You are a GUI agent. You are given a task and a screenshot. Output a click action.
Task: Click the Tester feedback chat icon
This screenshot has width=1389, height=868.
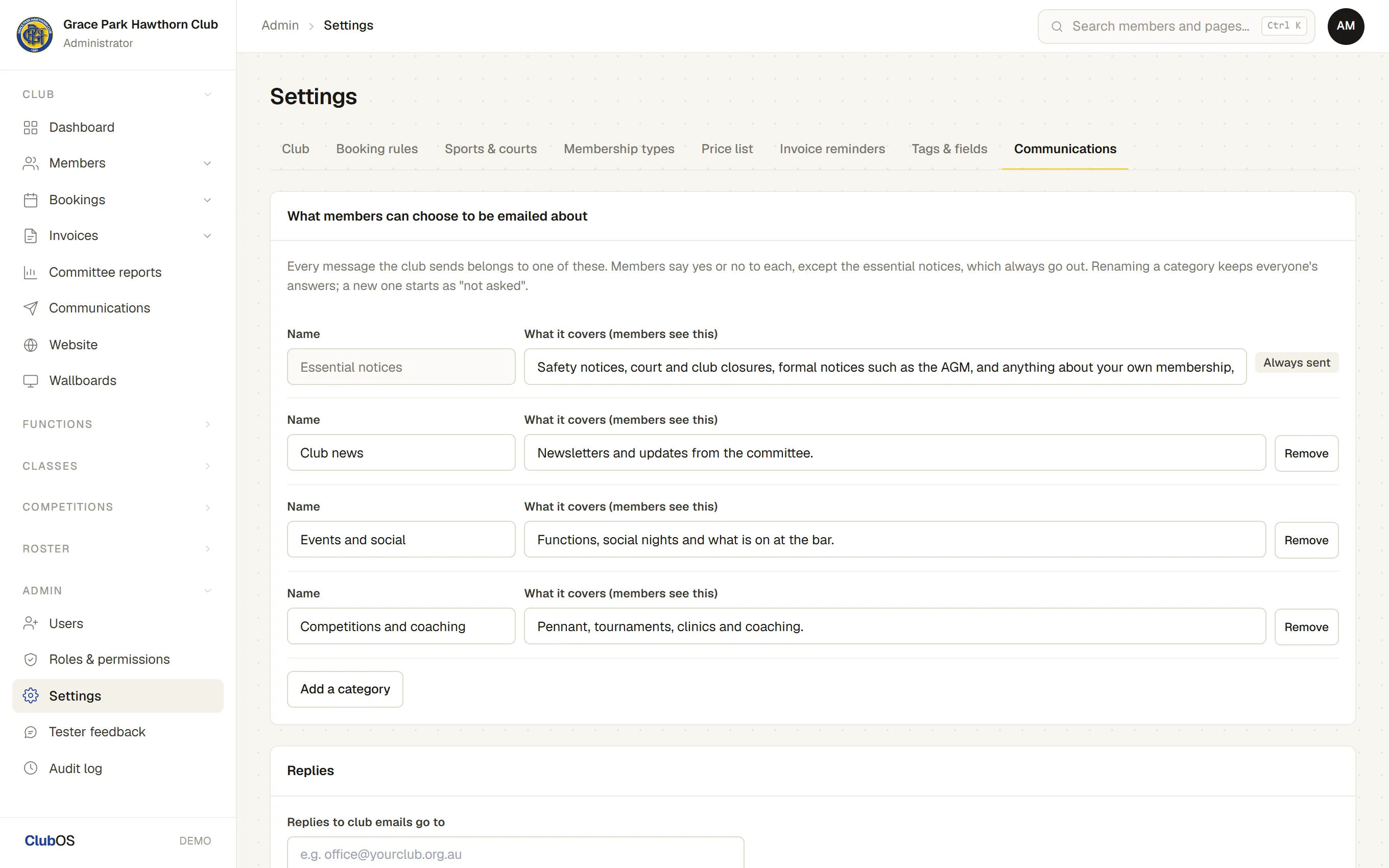(31, 732)
